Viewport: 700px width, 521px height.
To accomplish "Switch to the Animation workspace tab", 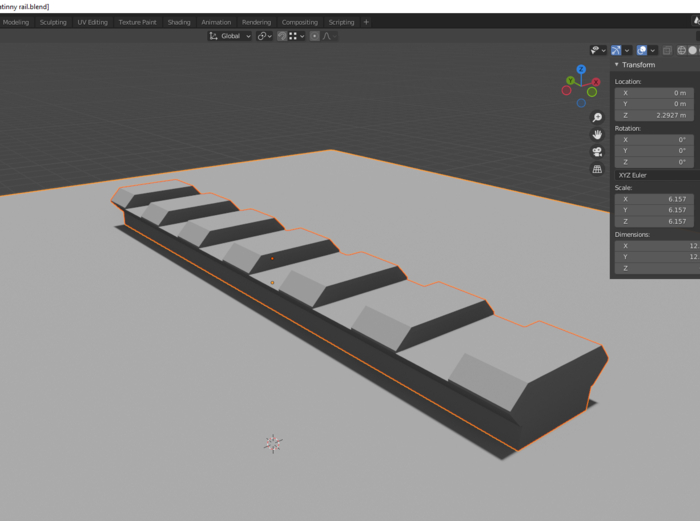I will [216, 22].
